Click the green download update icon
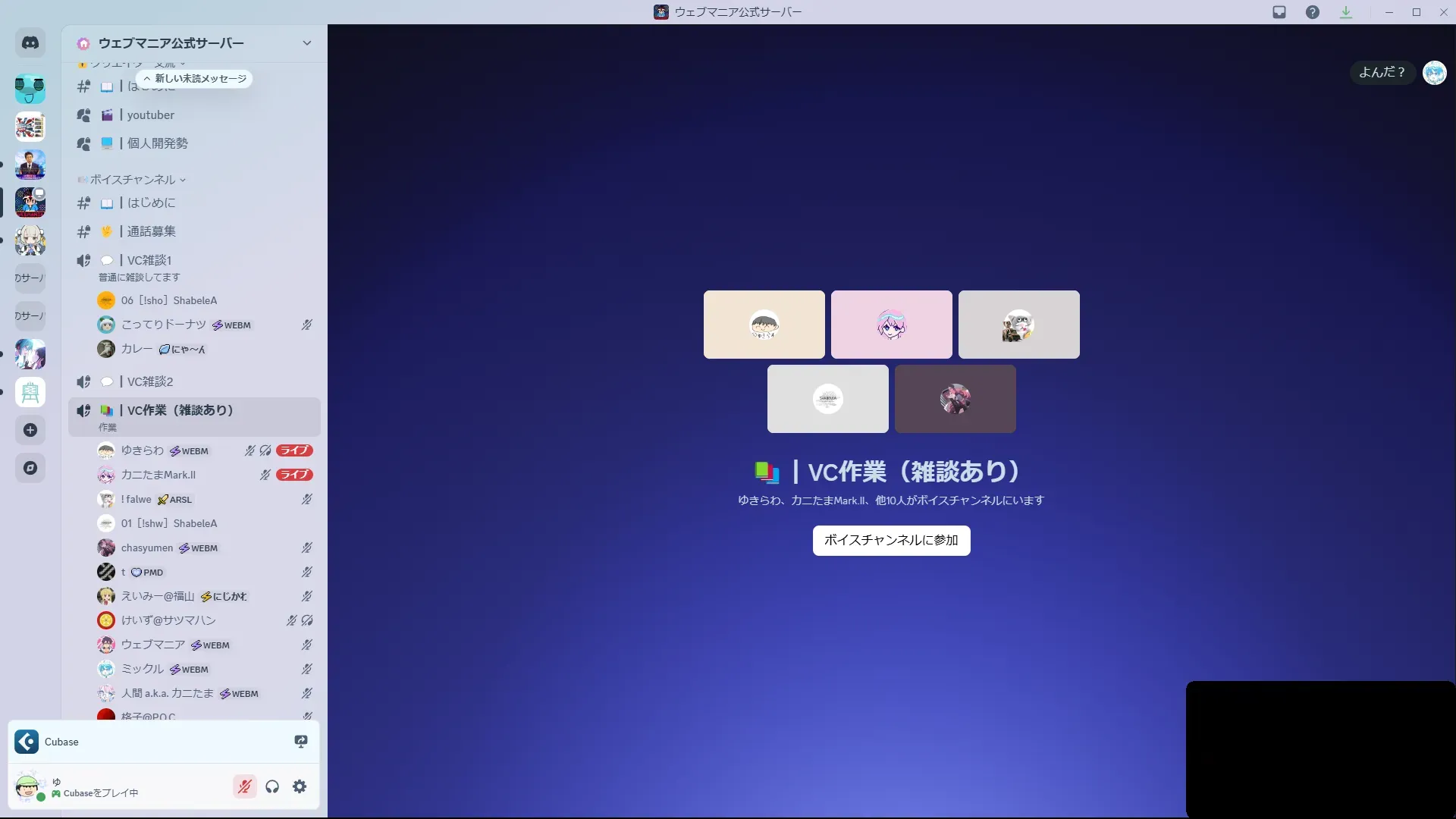The image size is (1456, 819). [x=1346, y=12]
